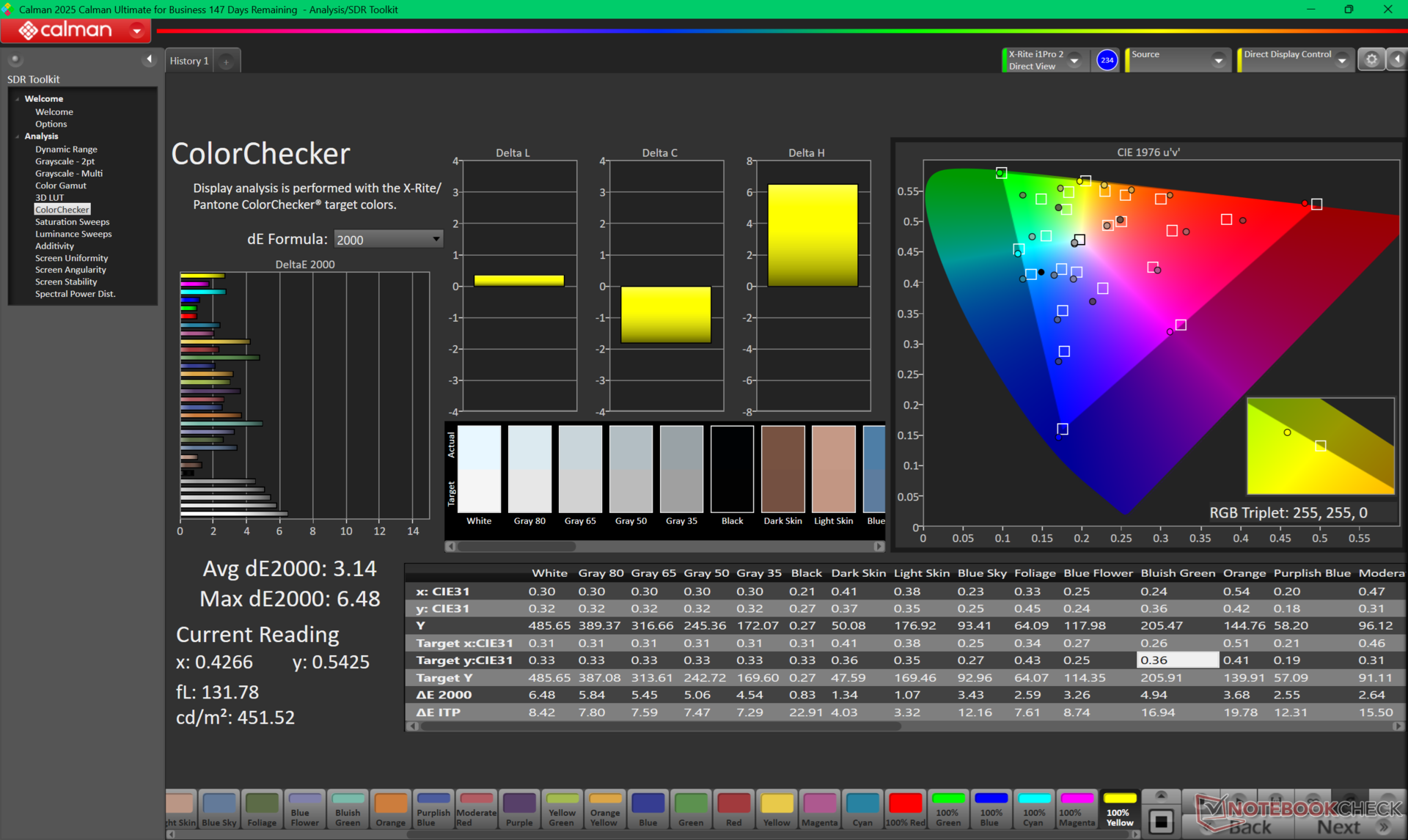Click the blue 234 meter indicator
Viewport: 1408px width, 840px height.
pyautogui.click(x=1107, y=60)
